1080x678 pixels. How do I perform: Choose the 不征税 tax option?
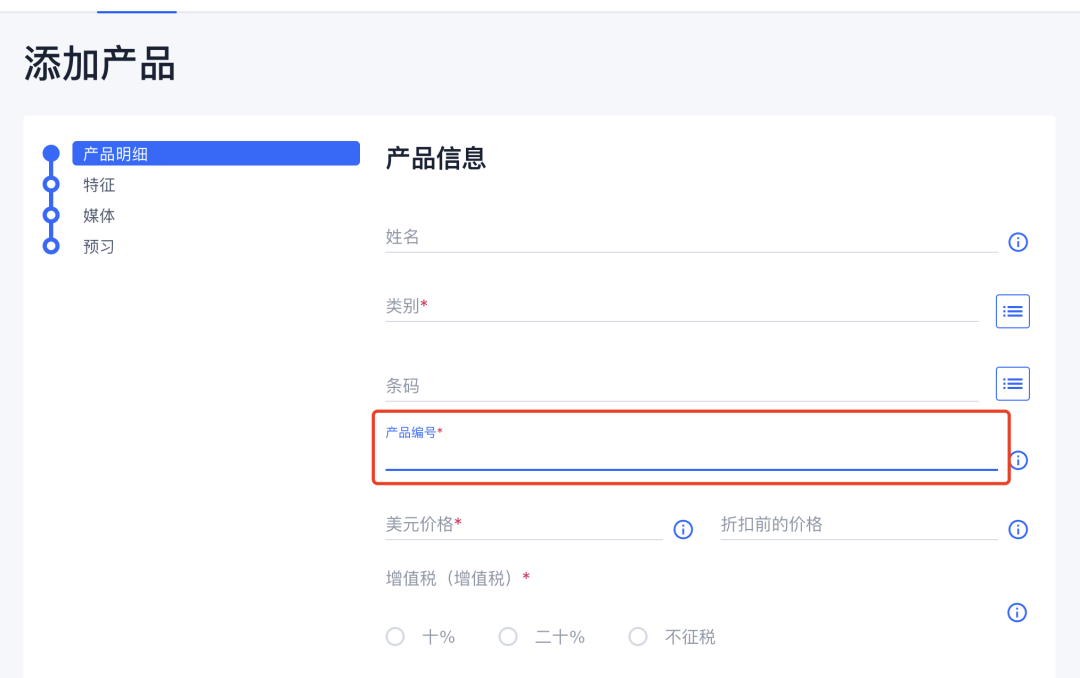click(x=638, y=636)
